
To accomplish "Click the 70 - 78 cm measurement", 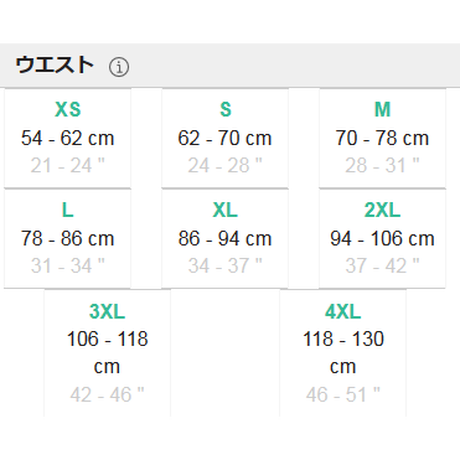I will pos(382,138).
